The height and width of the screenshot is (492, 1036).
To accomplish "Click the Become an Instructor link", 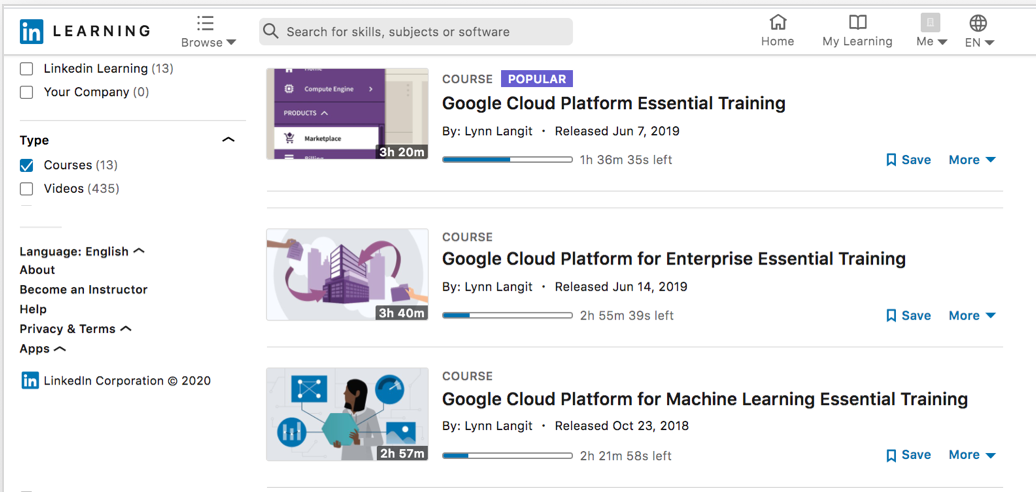I will [83, 289].
